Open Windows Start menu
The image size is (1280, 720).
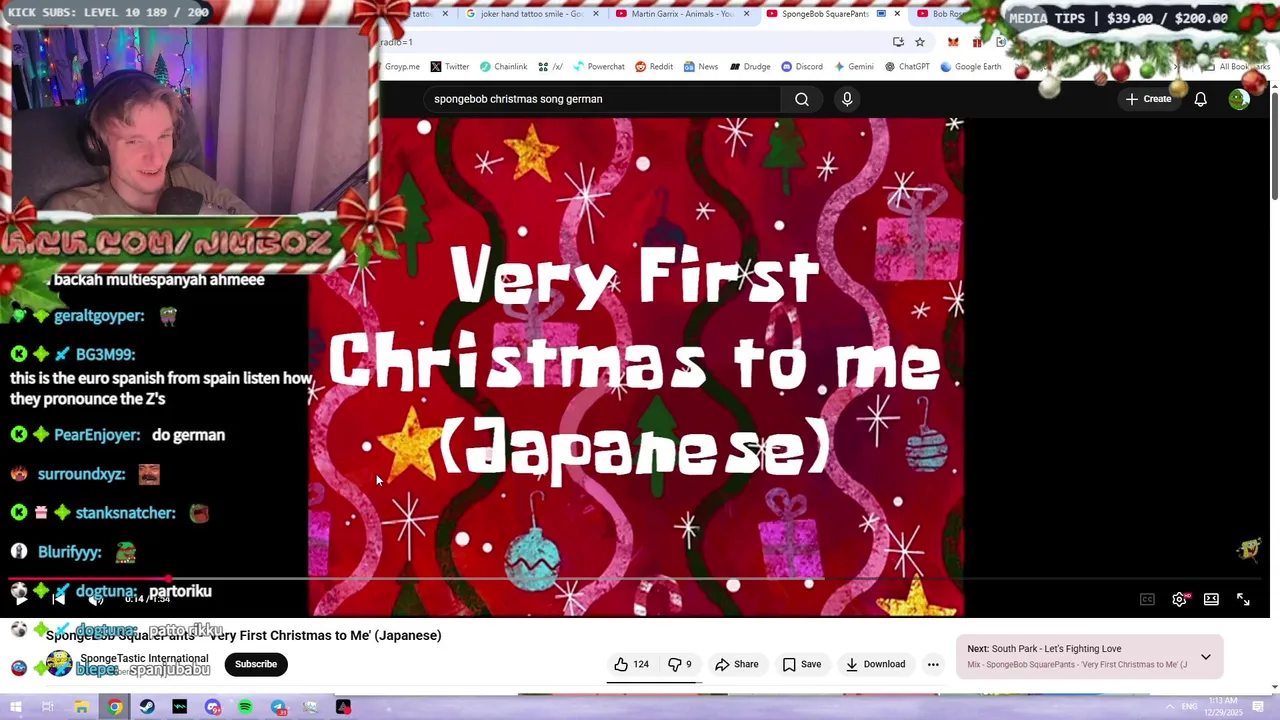[x=16, y=707]
